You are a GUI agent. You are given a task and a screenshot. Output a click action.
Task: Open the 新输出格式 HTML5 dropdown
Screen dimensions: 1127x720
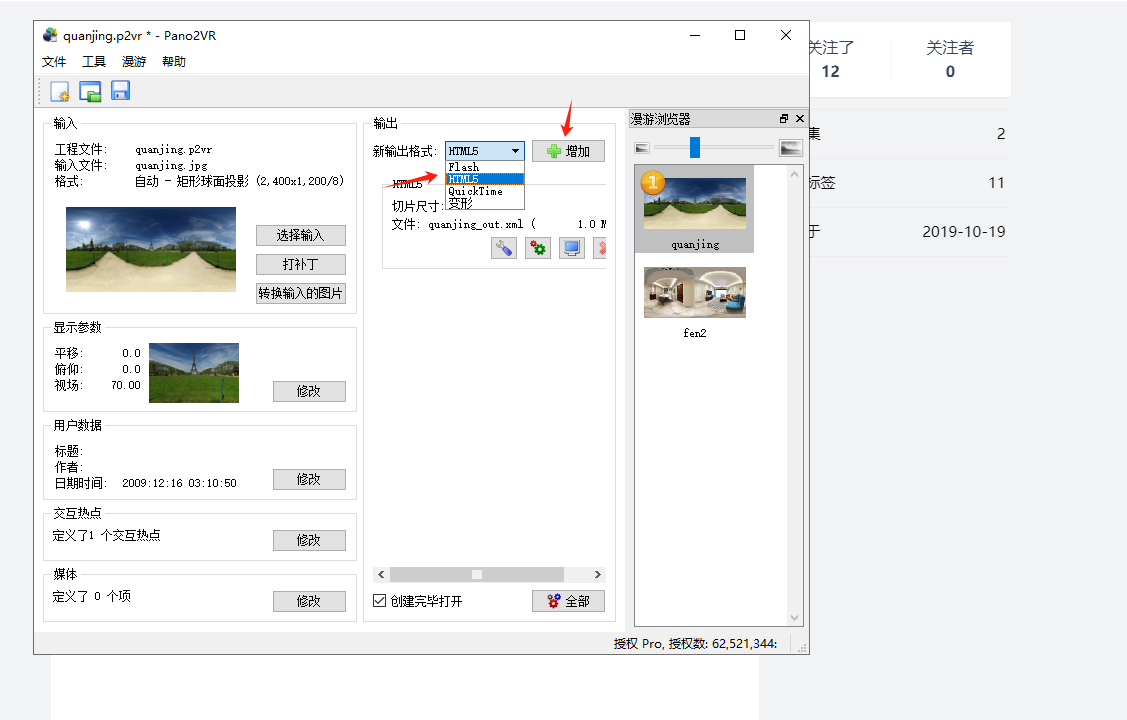pyautogui.click(x=484, y=151)
